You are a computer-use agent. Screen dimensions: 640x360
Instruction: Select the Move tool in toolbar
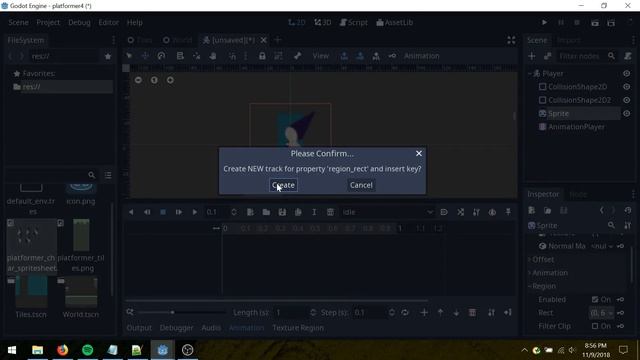click(x=145, y=56)
